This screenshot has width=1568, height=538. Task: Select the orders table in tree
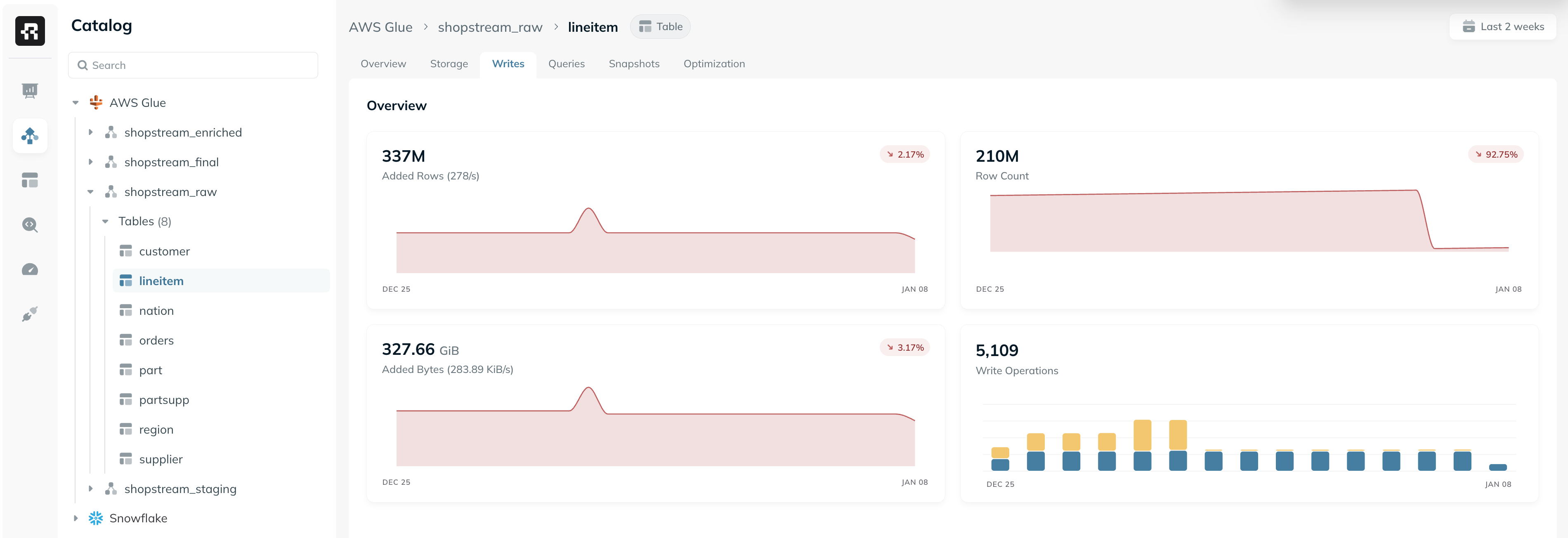pos(156,340)
